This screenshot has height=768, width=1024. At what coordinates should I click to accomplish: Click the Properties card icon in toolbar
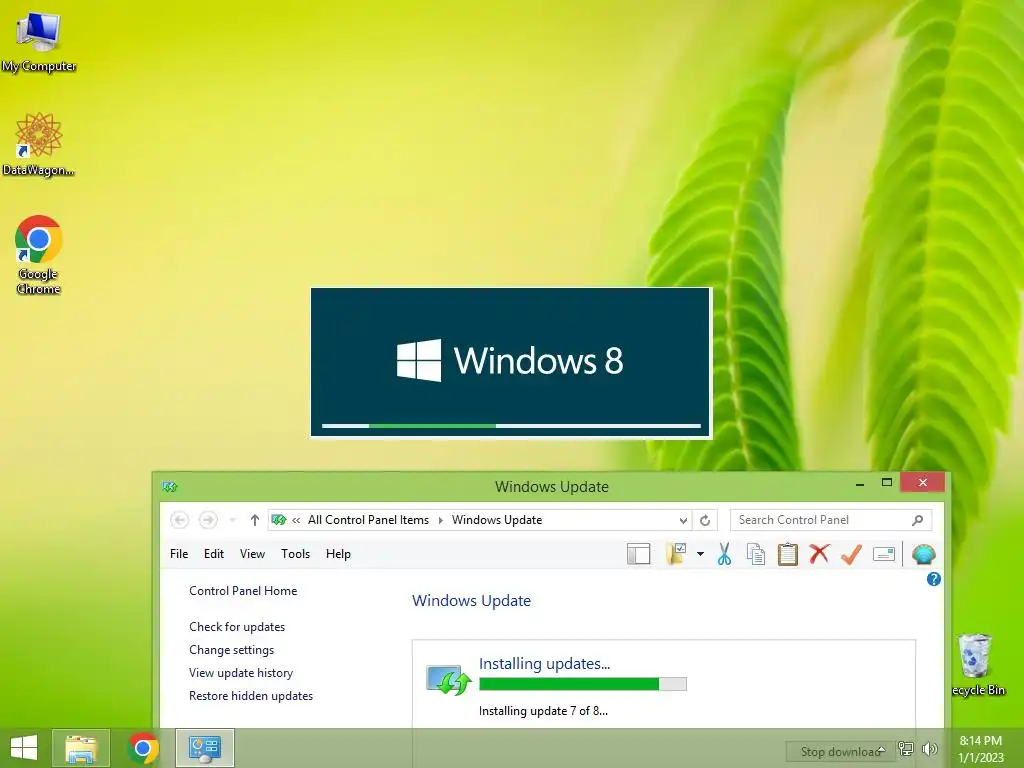884,554
